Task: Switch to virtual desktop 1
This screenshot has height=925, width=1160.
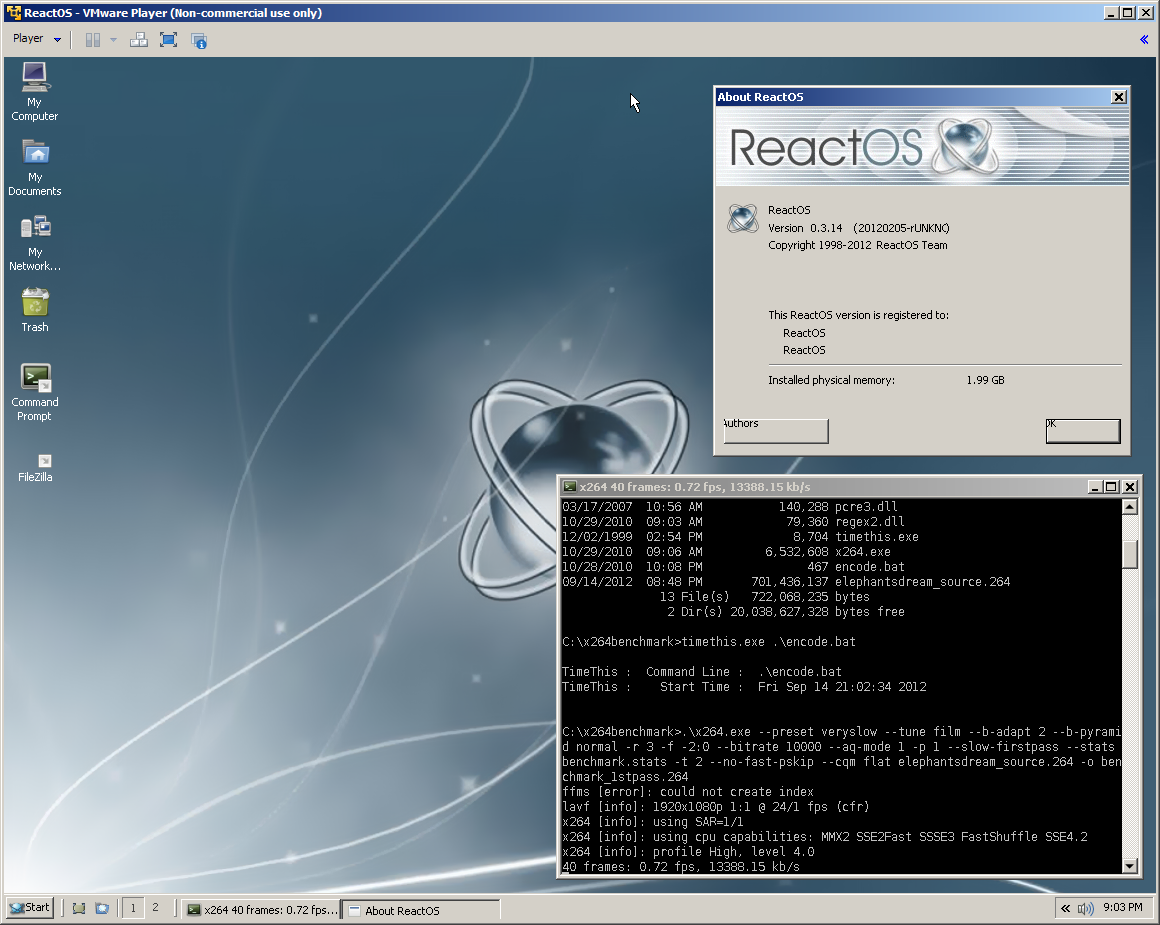Action: coord(132,908)
